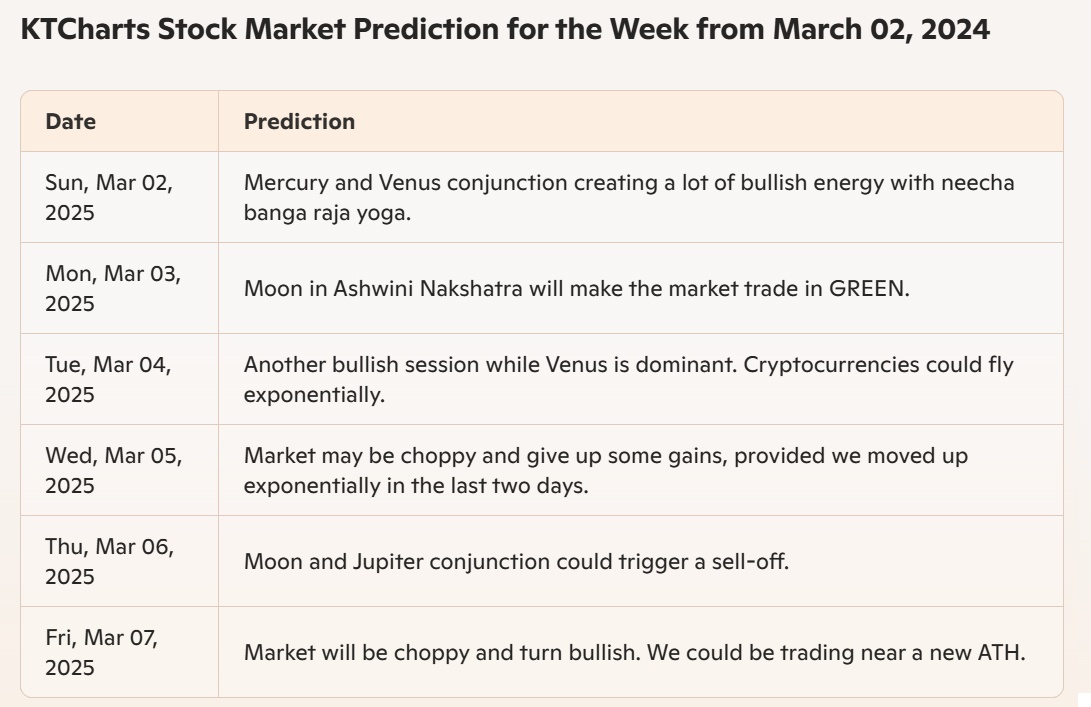
Task: Click the Moon and Jupiter sell-off prediction
Action: click(516, 562)
